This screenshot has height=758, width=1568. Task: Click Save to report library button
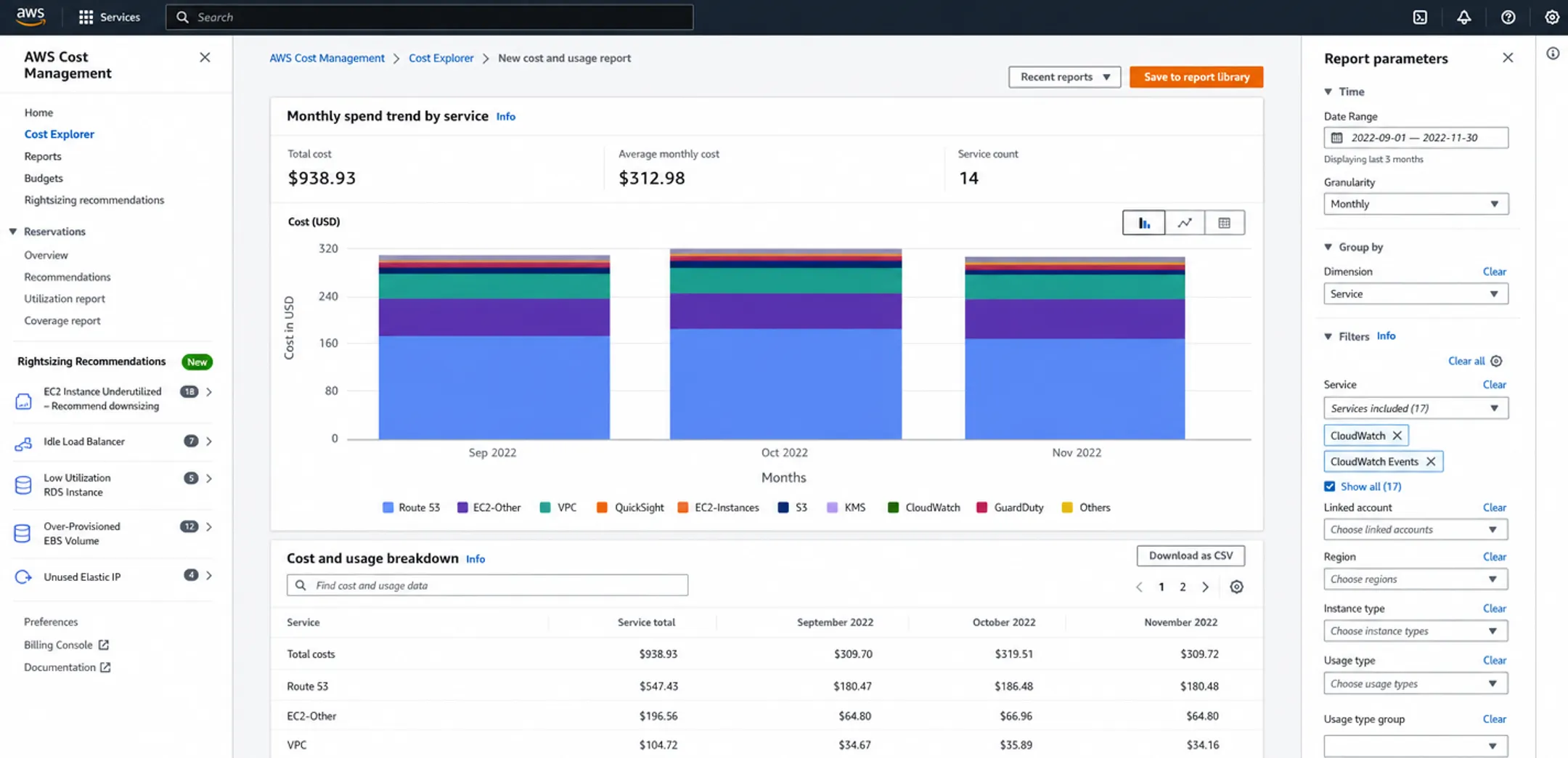[1196, 77]
